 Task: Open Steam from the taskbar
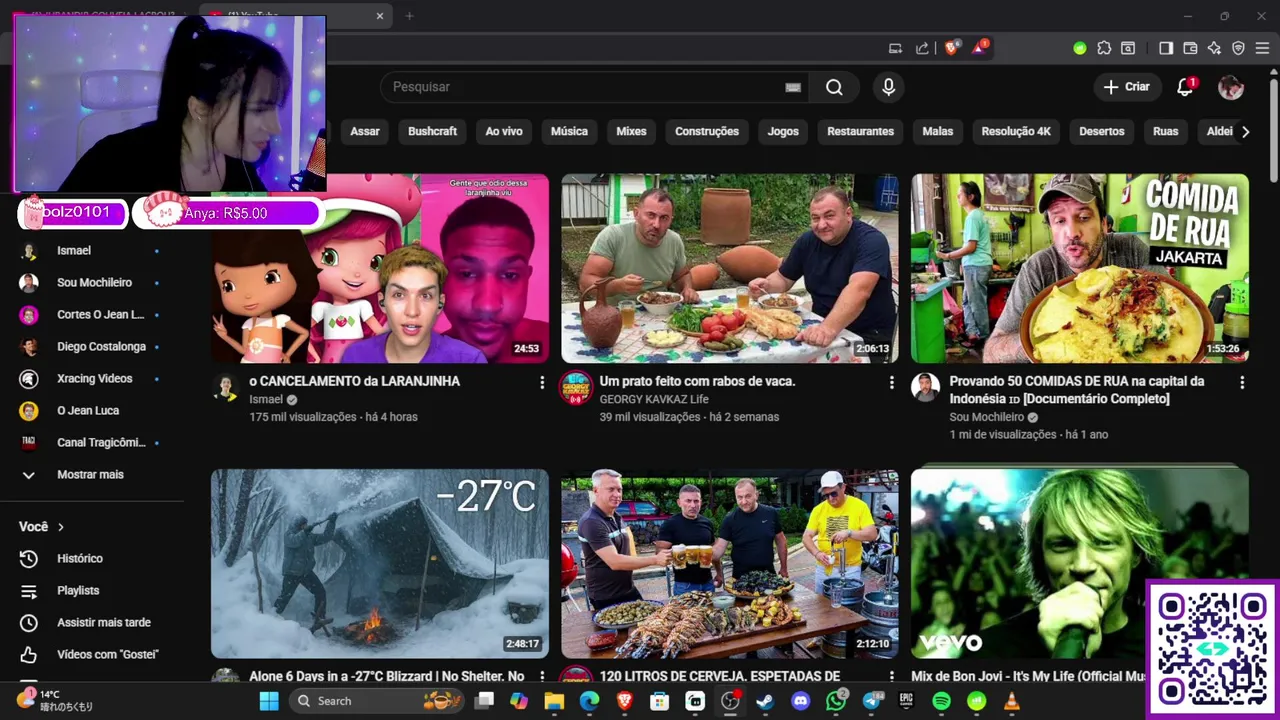tap(765, 701)
